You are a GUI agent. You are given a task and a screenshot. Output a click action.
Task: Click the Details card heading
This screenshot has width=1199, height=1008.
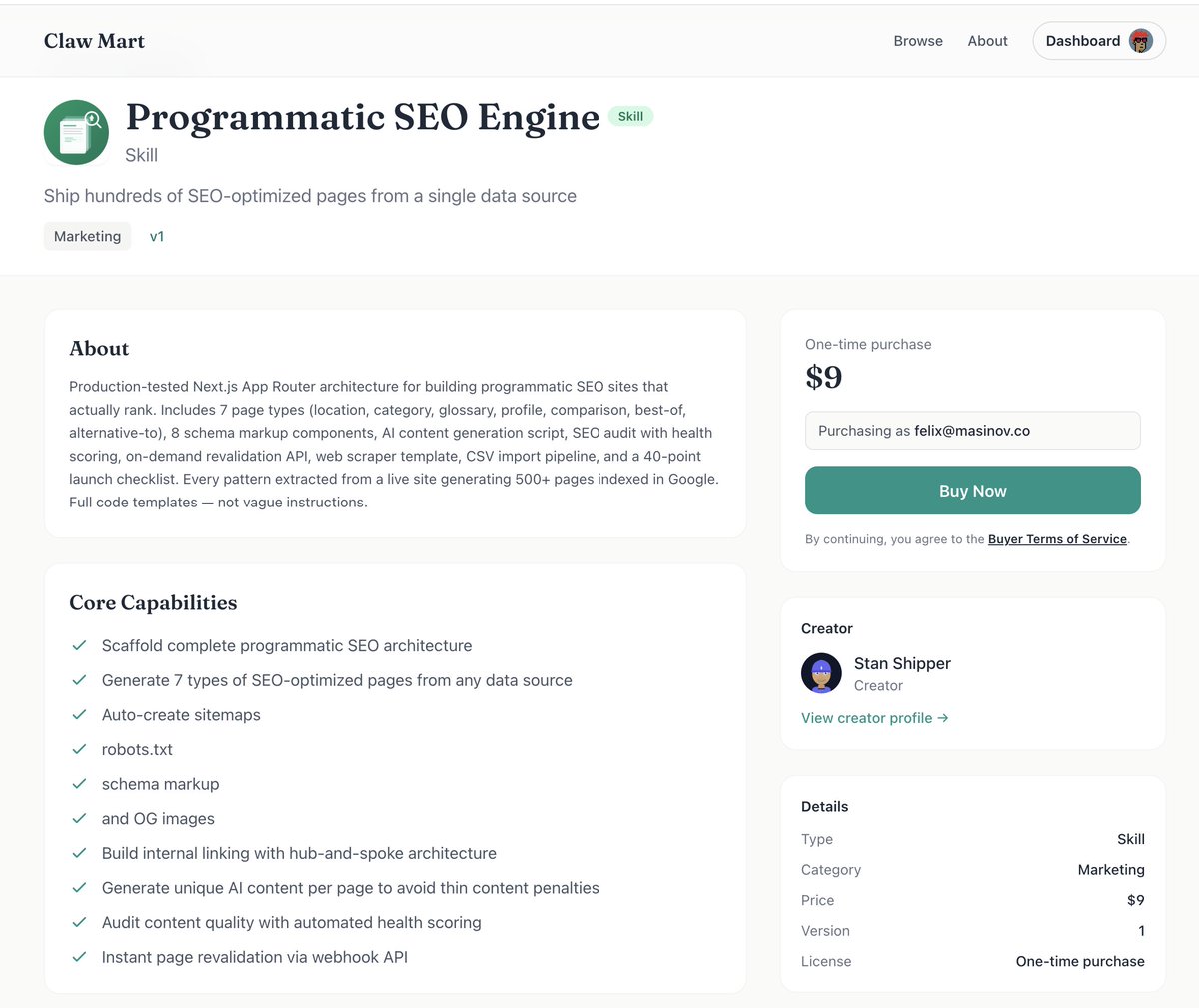[x=824, y=806]
